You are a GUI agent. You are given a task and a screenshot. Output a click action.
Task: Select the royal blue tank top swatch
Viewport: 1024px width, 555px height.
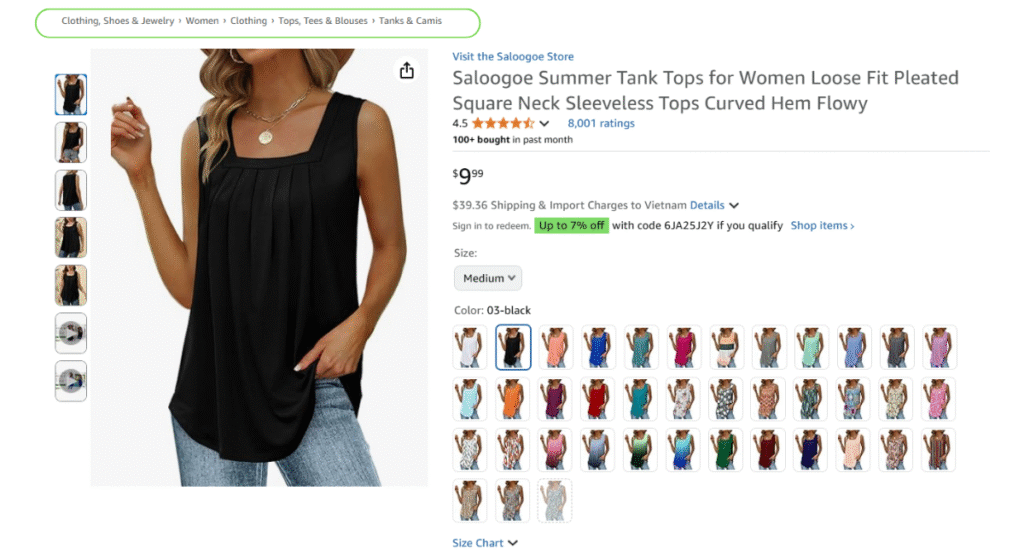point(598,347)
